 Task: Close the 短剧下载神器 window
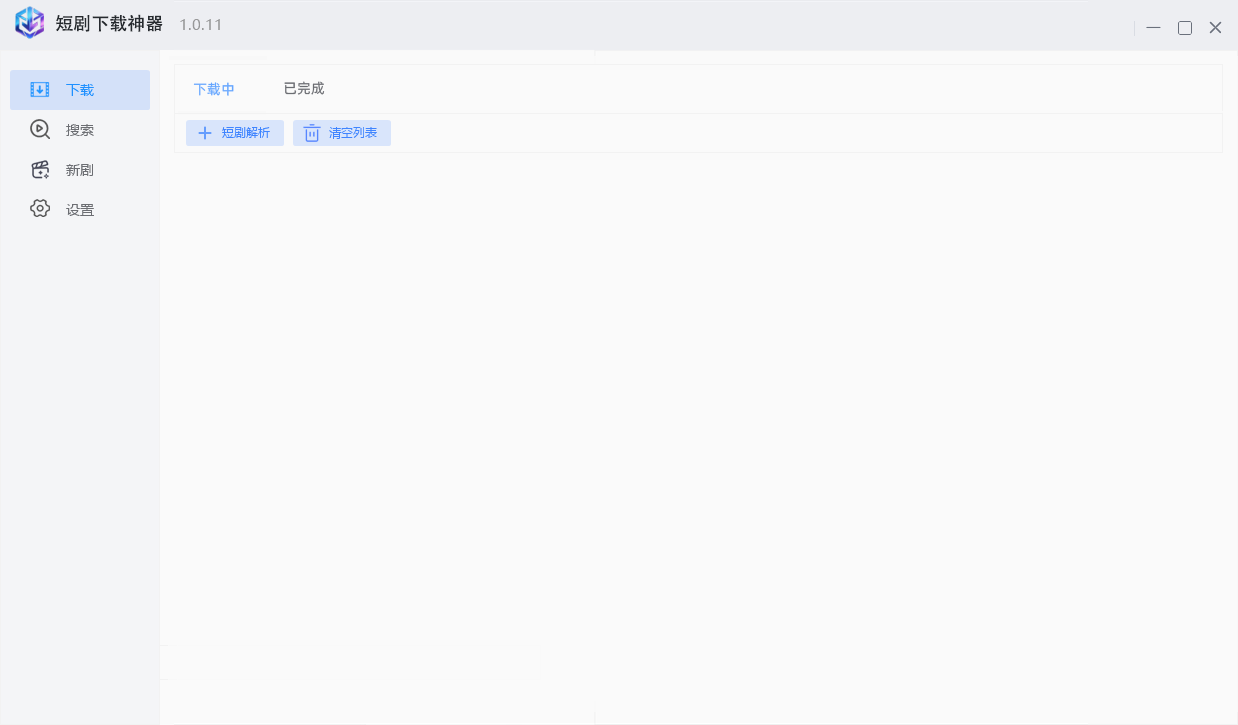[x=1216, y=28]
